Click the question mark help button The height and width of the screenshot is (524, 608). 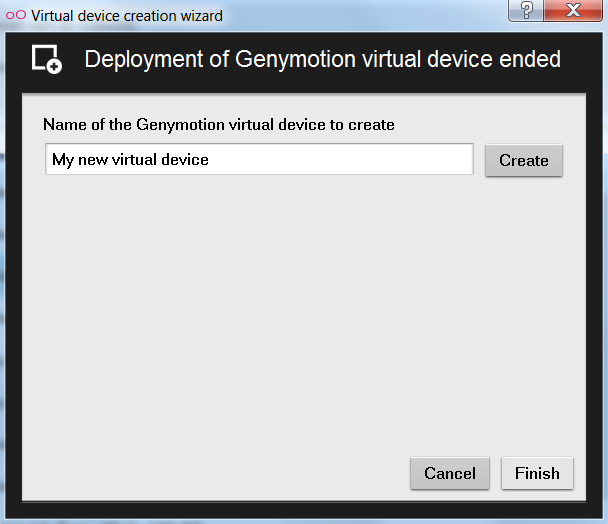[526, 11]
